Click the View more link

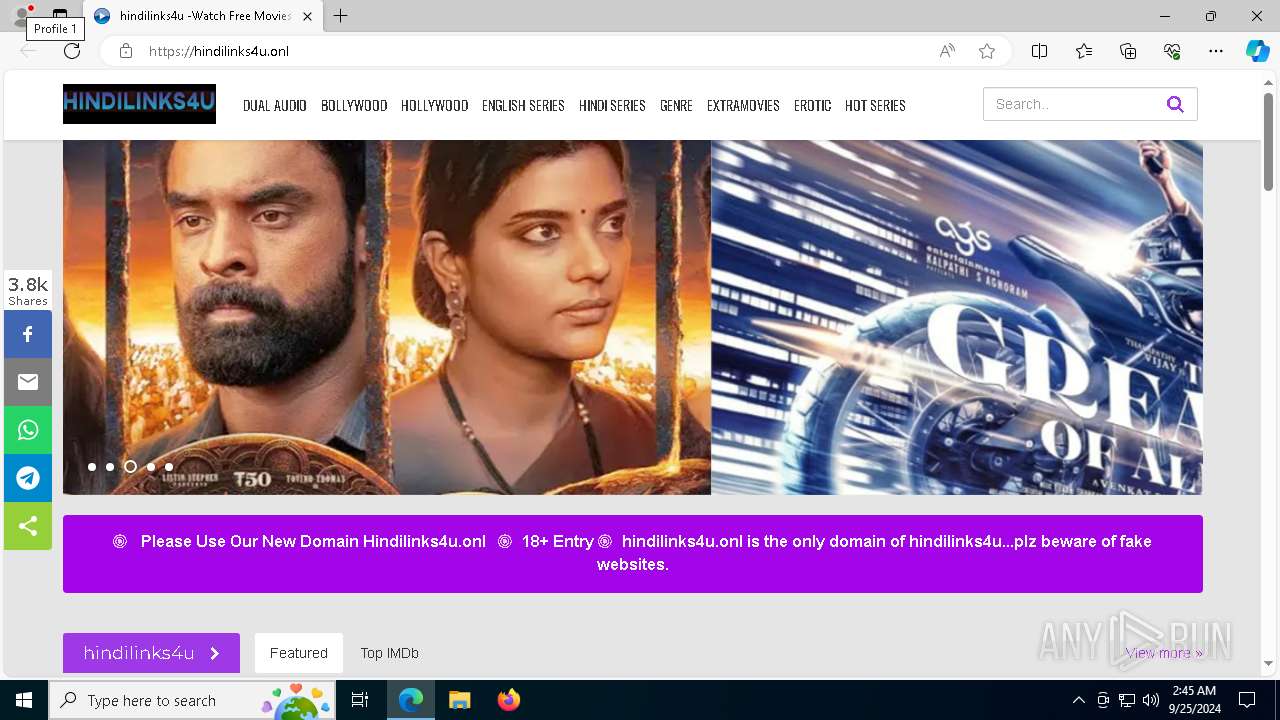click(1164, 653)
